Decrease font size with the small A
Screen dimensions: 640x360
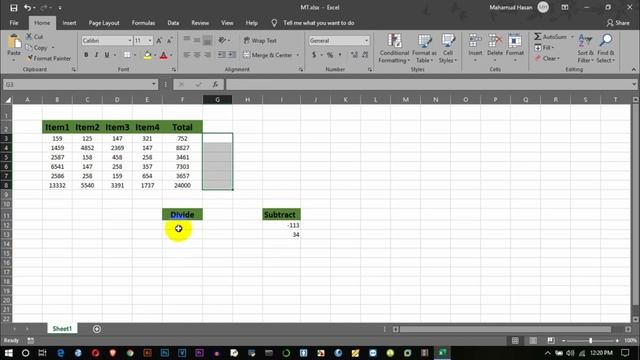[169, 40]
